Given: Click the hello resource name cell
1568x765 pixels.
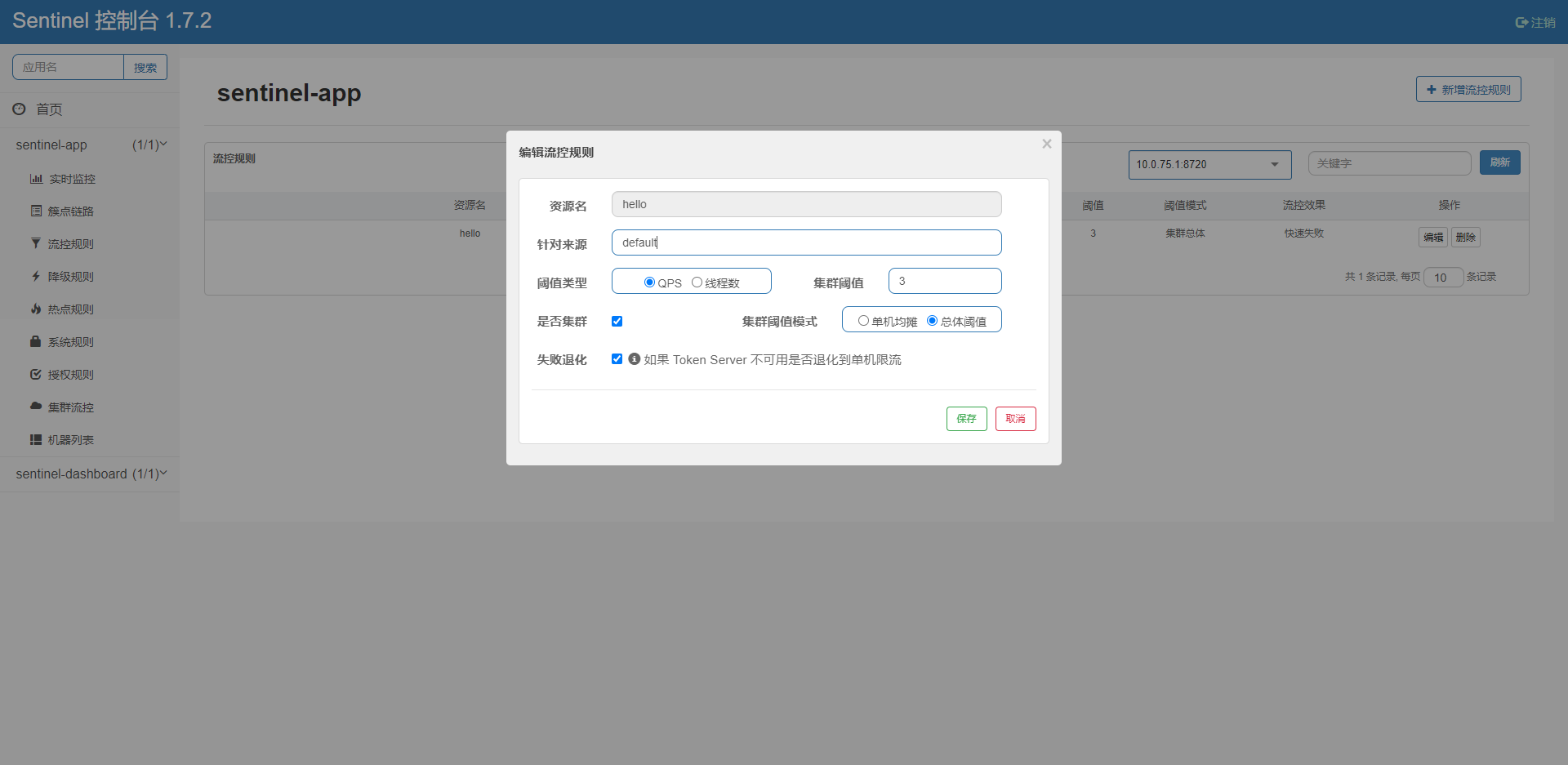Looking at the screenshot, I should pyautogui.click(x=470, y=234).
